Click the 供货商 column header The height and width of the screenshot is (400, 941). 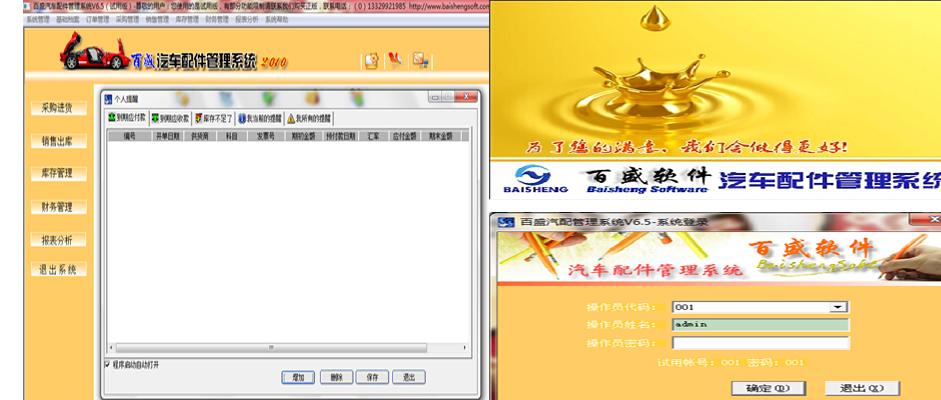(x=200, y=136)
